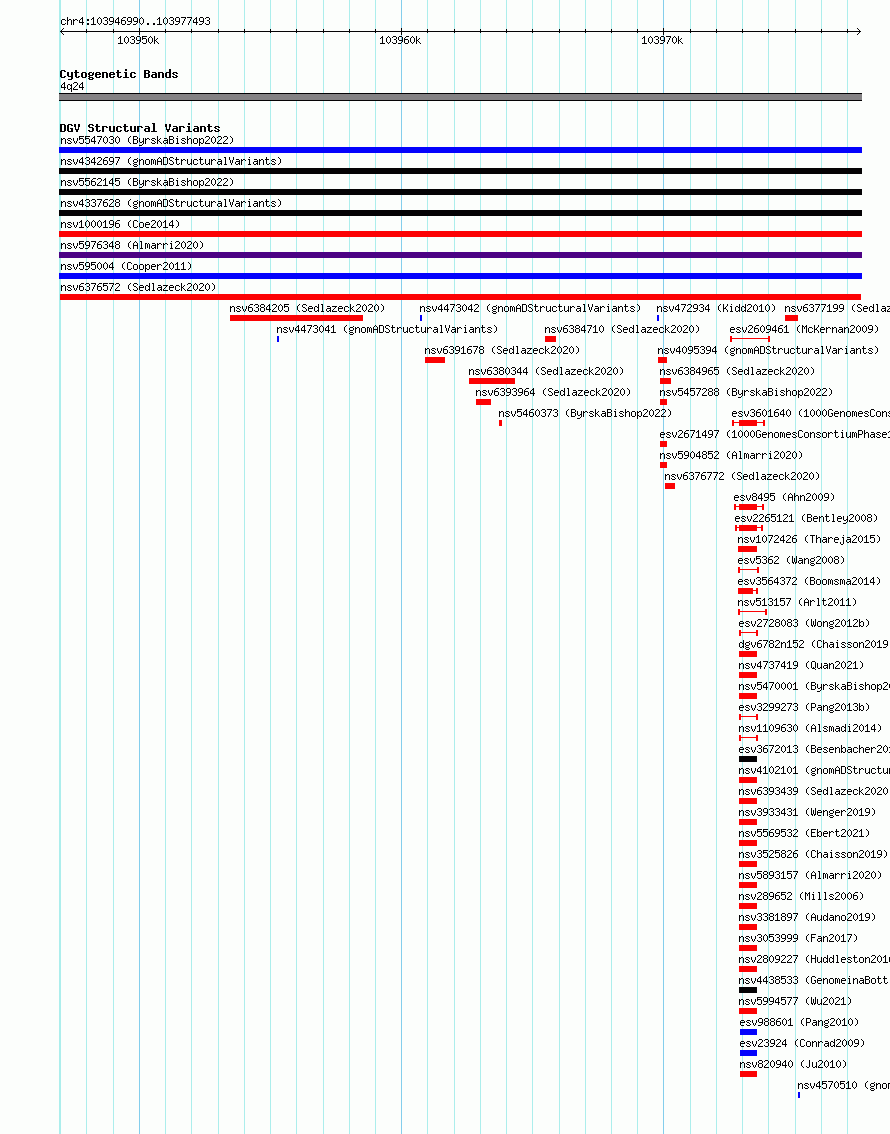
Task: Select the nsv6391678 (Sedlazeck2020) label
Action: click(x=502, y=350)
